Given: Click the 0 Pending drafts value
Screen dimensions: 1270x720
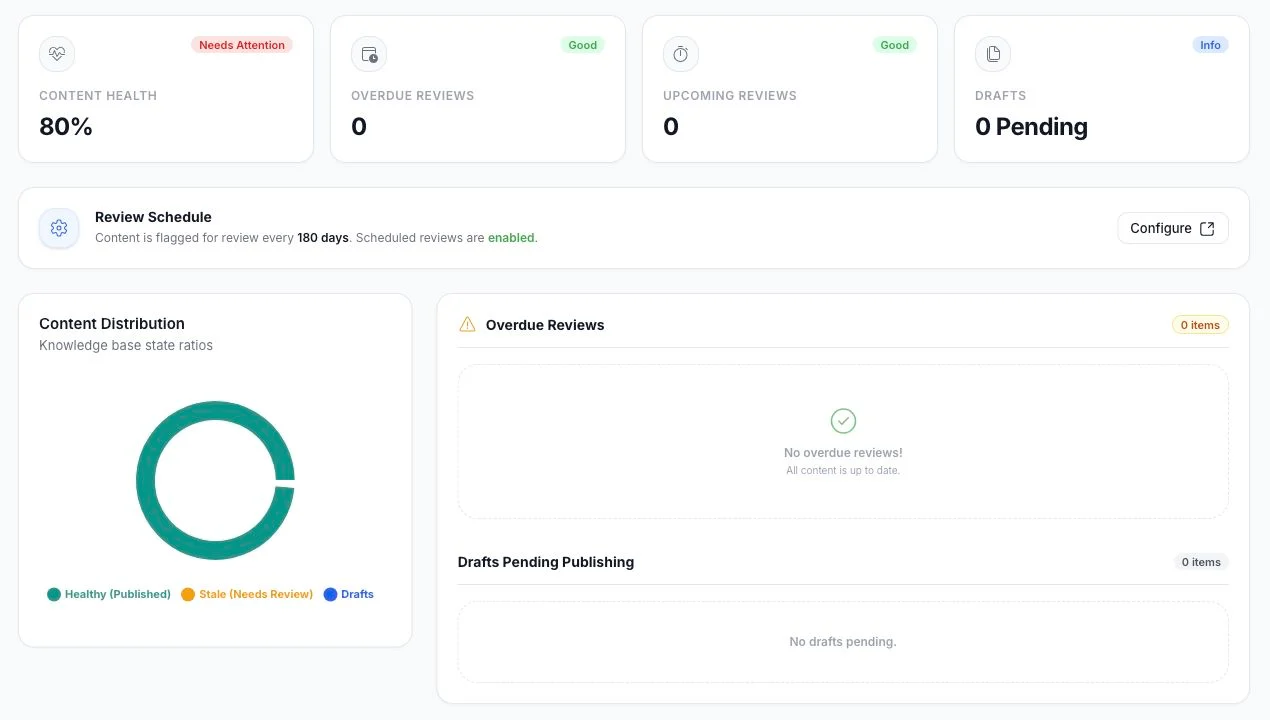Looking at the screenshot, I should pyautogui.click(x=1031, y=127).
